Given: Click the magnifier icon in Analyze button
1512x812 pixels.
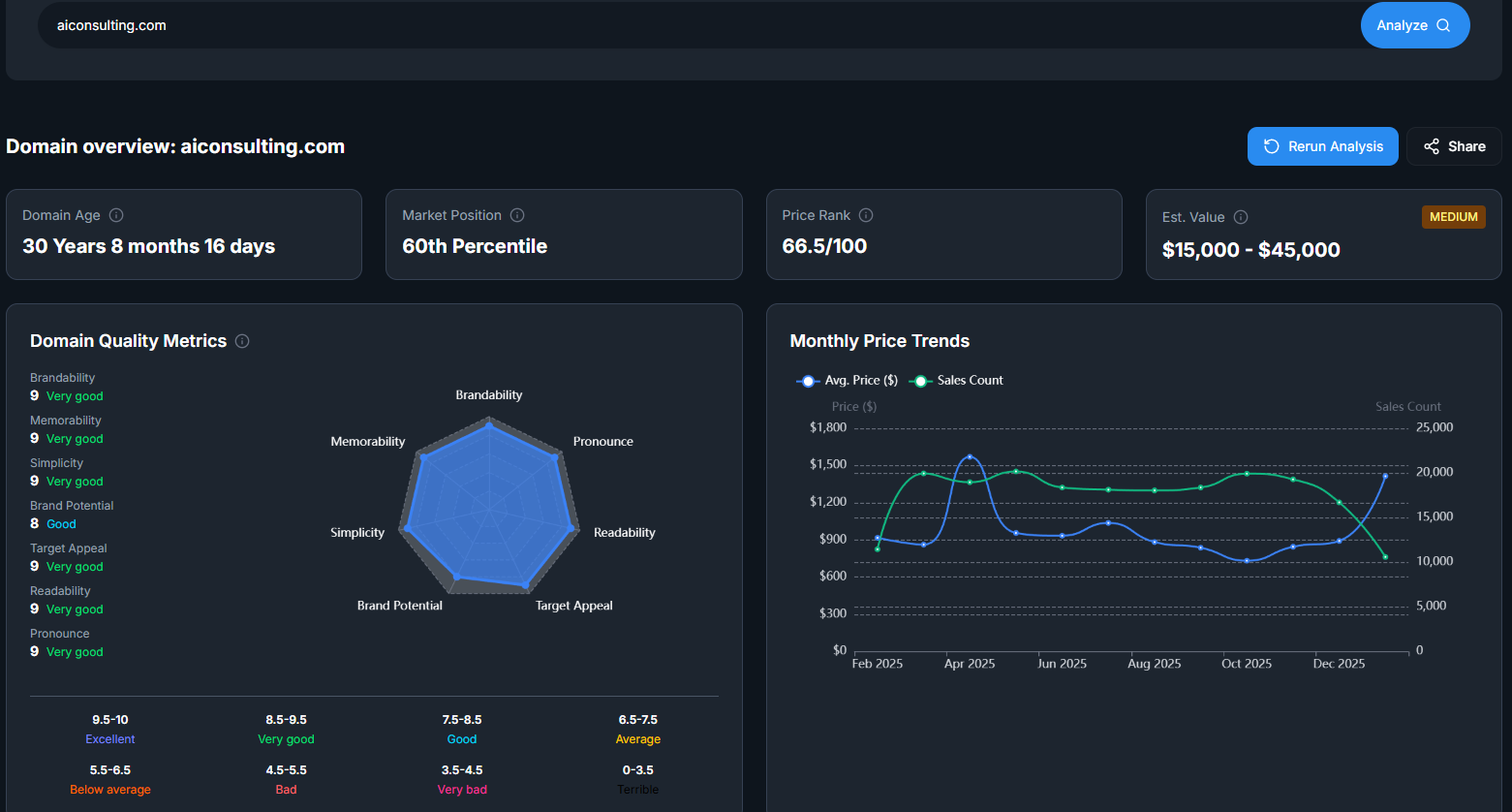Looking at the screenshot, I should 1443,25.
